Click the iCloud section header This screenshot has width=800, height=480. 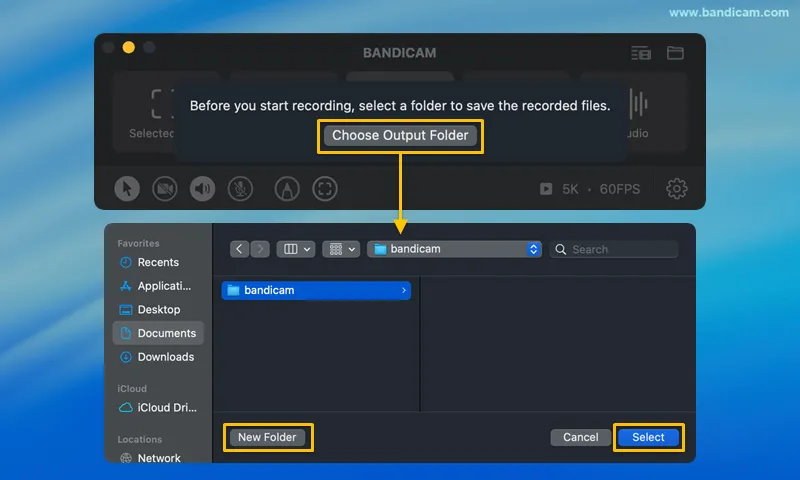pyautogui.click(x=132, y=389)
